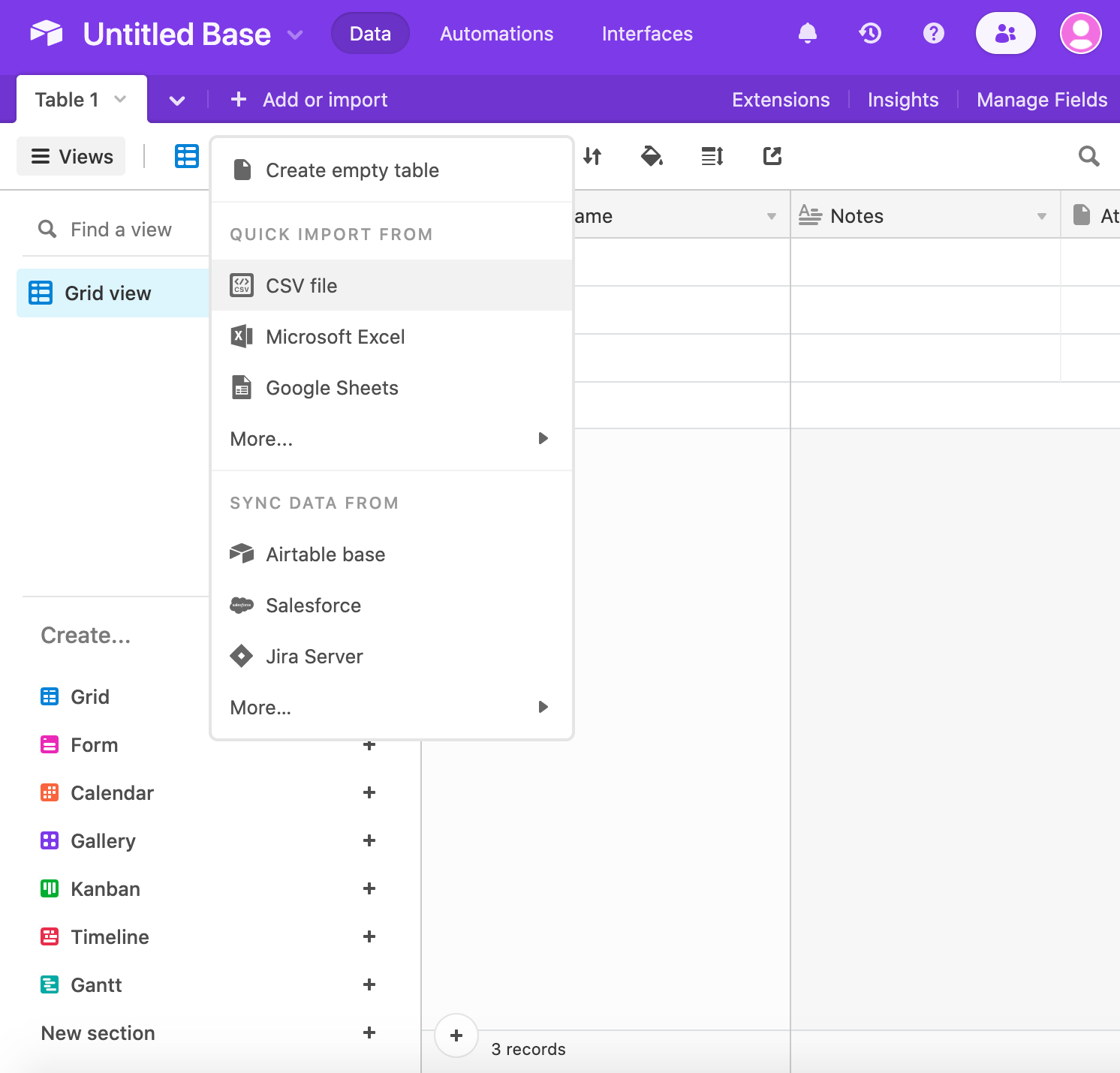This screenshot has height=1073, width=1120.
Task: Open the Table 1 tab chevron
Action: click(x=120, y=99)
